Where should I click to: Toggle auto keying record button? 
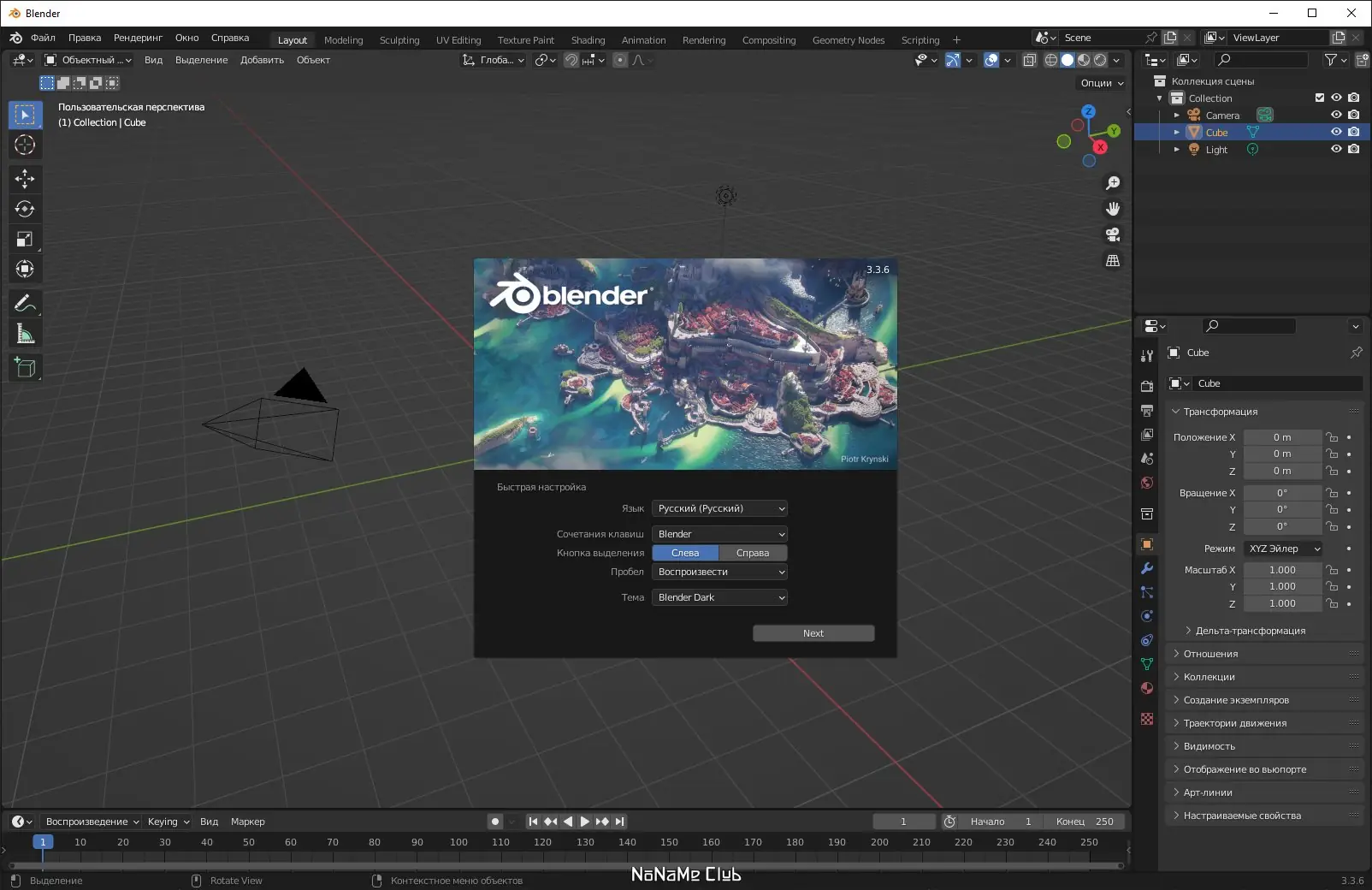495,822
